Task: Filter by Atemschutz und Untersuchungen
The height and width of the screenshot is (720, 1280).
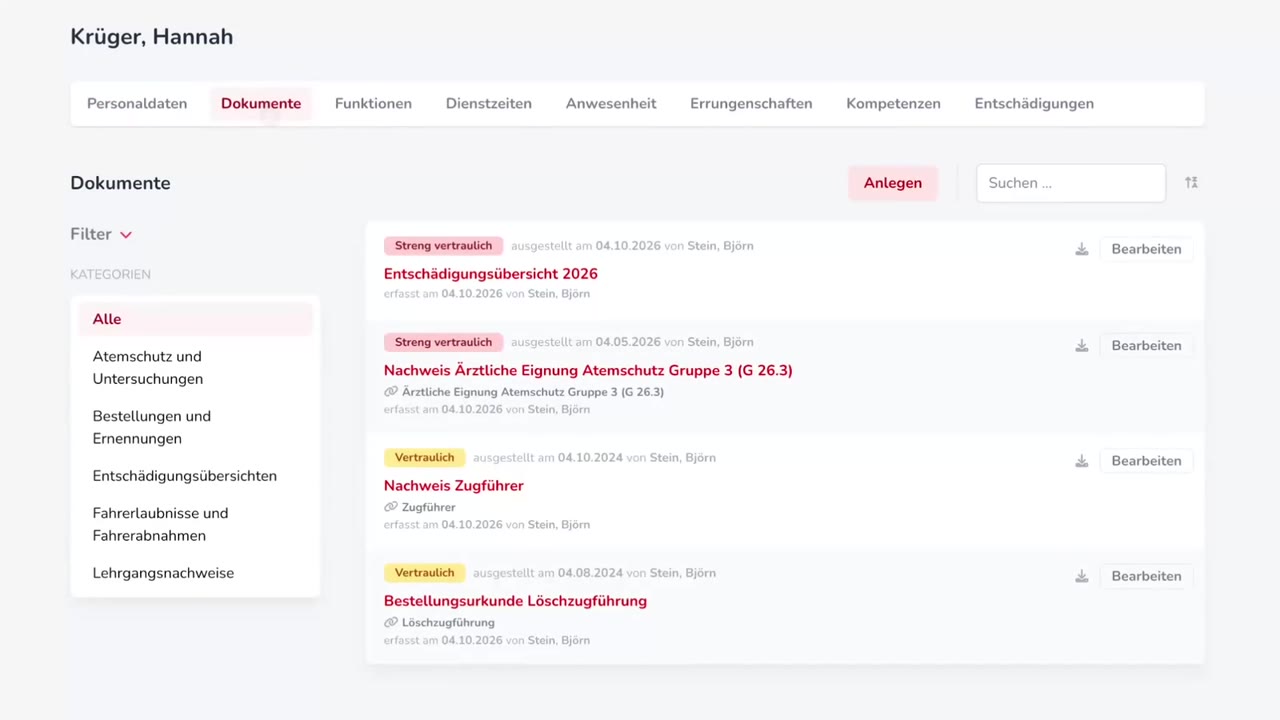Action: pyautogui.click(x=195, y=368)
